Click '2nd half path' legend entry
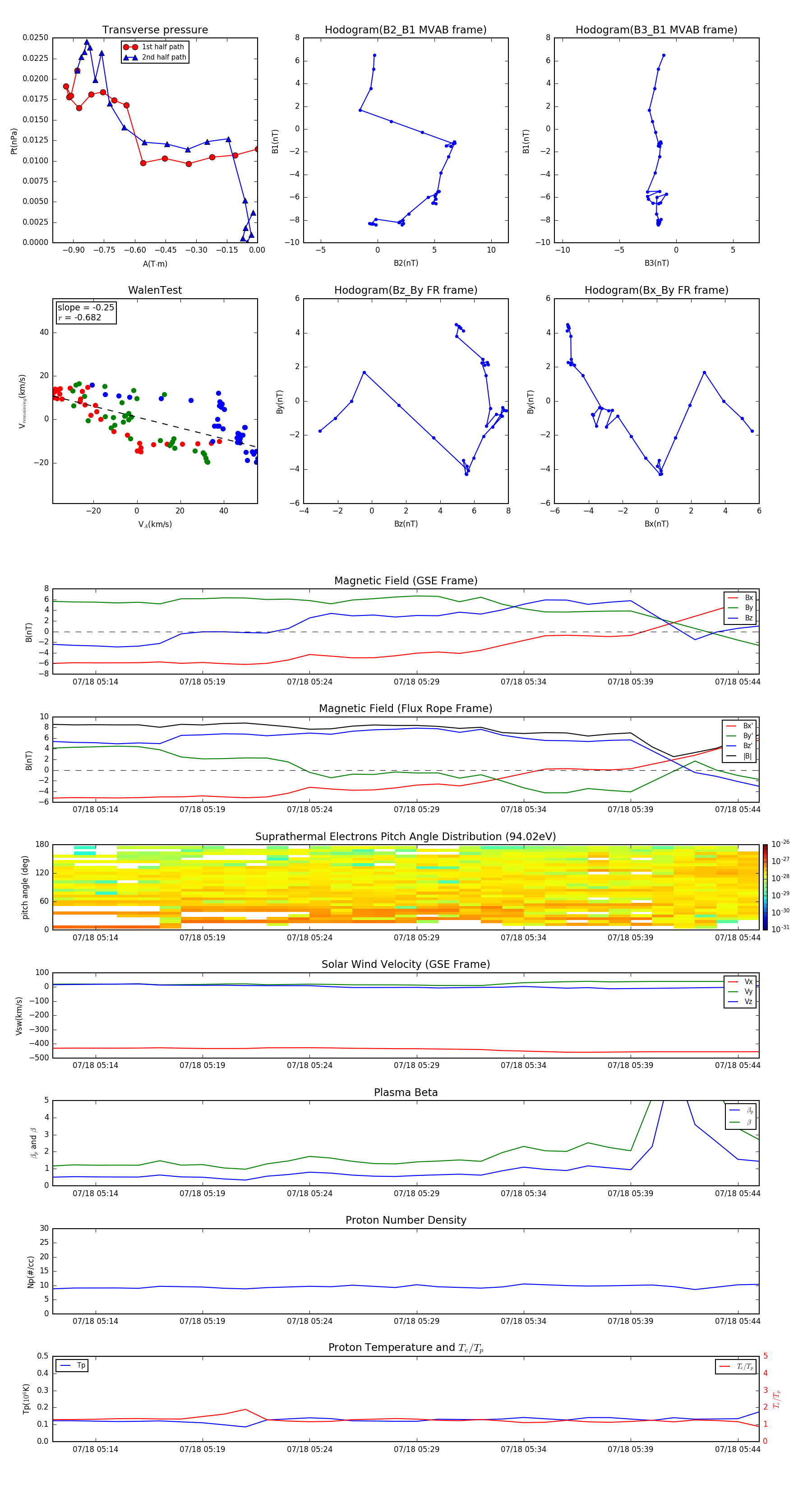 click(155, 57)
